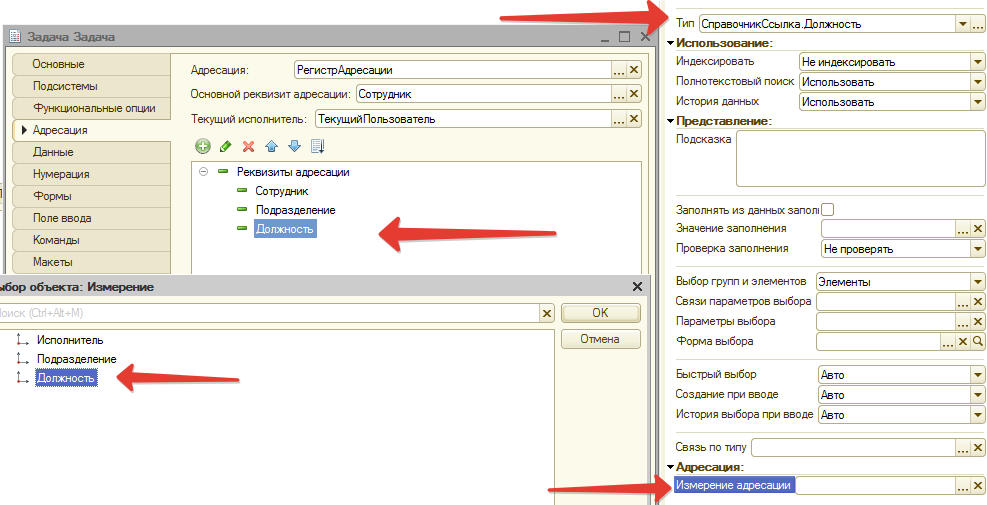The width and height of the screenshot is (987, 505).
Task: Clear the search box in the Выбор объекта dialog
Action: pos(547,313)
